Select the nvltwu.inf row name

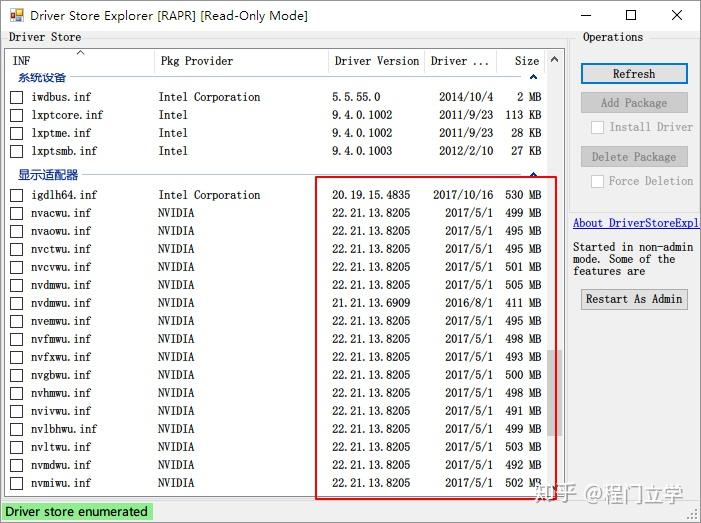[x=61, y=447]
